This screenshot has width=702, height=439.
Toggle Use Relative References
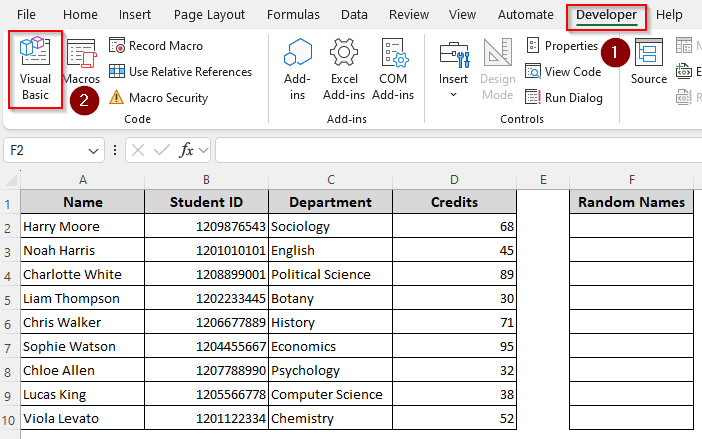click(x=180, y=72)
